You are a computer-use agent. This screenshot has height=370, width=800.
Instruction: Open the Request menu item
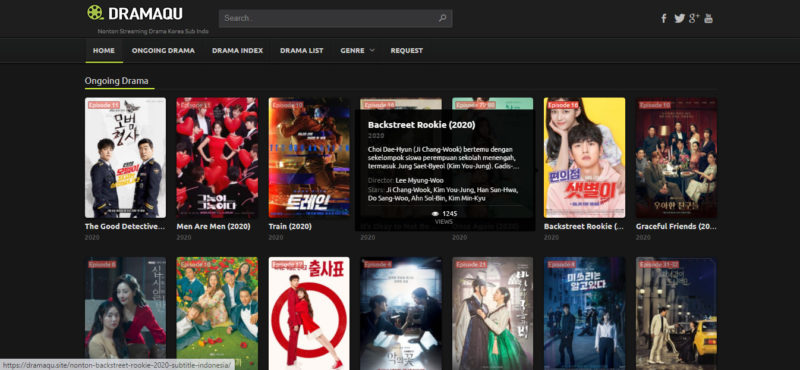407,51
